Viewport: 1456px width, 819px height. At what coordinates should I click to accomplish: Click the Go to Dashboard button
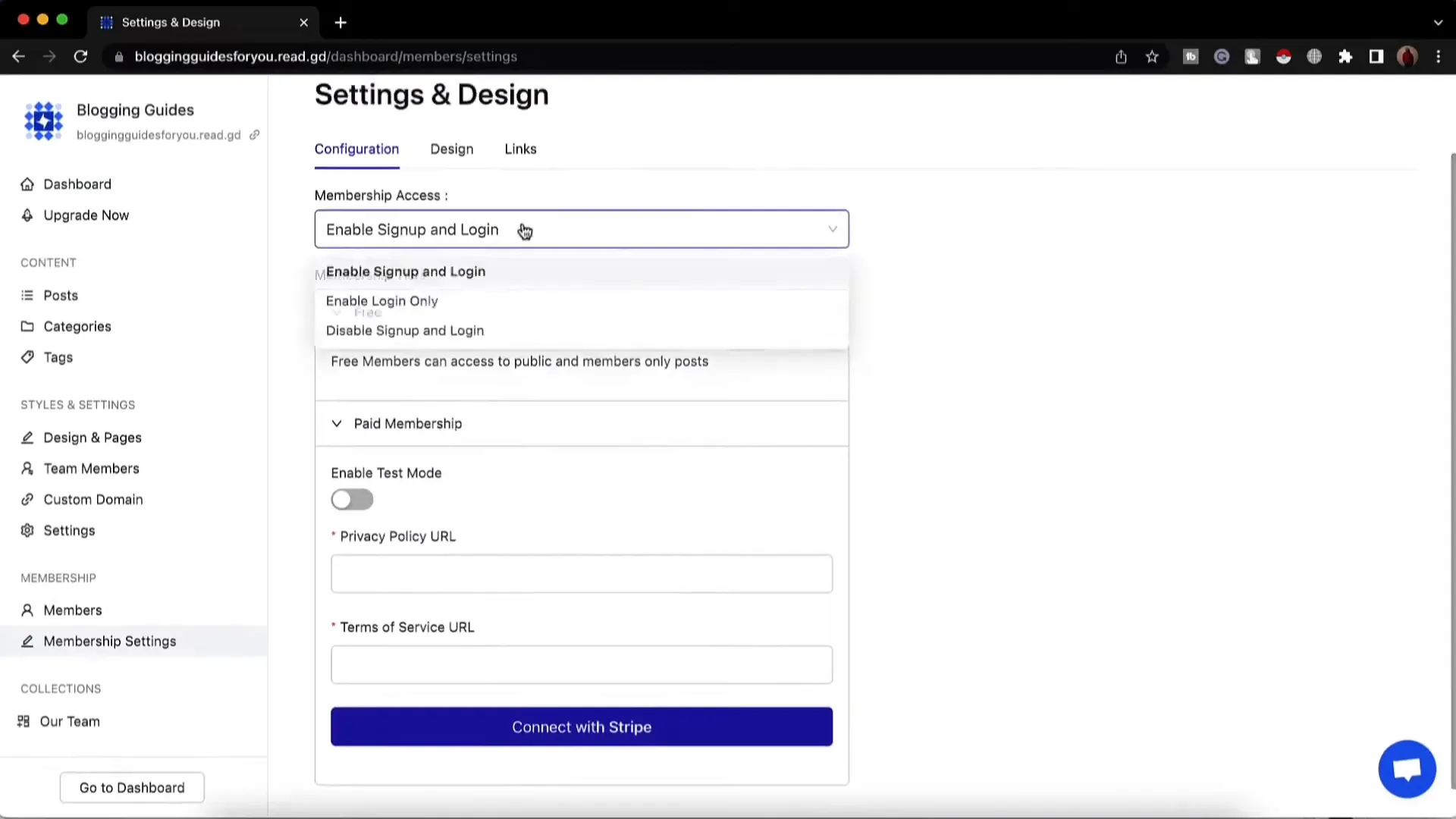[132, 787]
